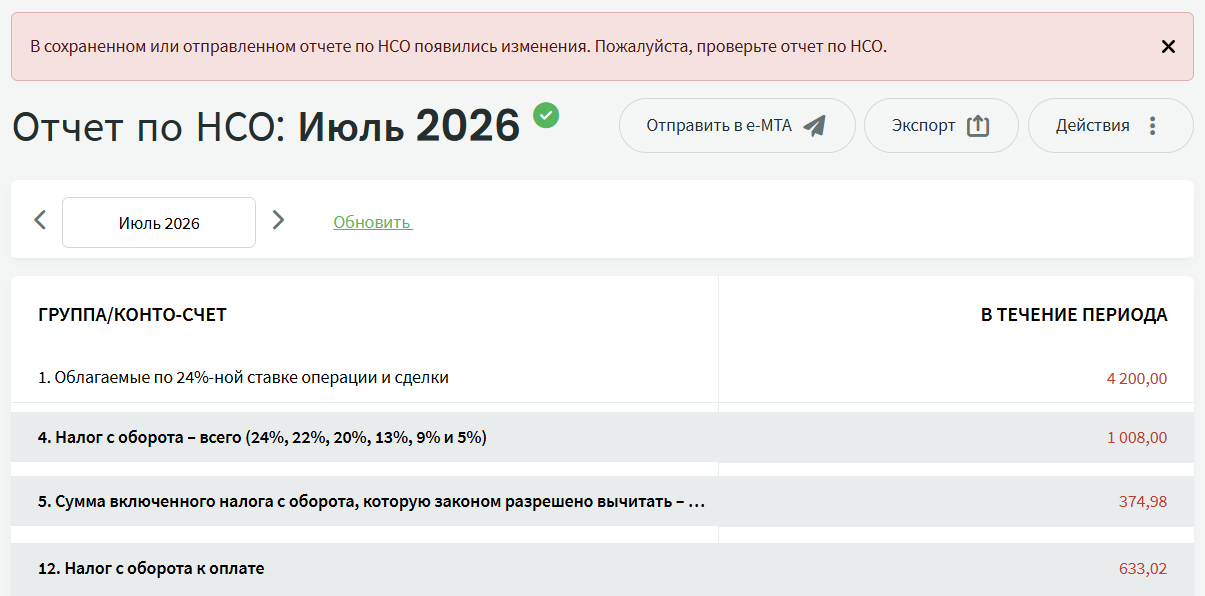Image resolution: width=1205 pixels, height=596 pixels.
Task: Go to next month with right chevron
Action: click(278, 220)
